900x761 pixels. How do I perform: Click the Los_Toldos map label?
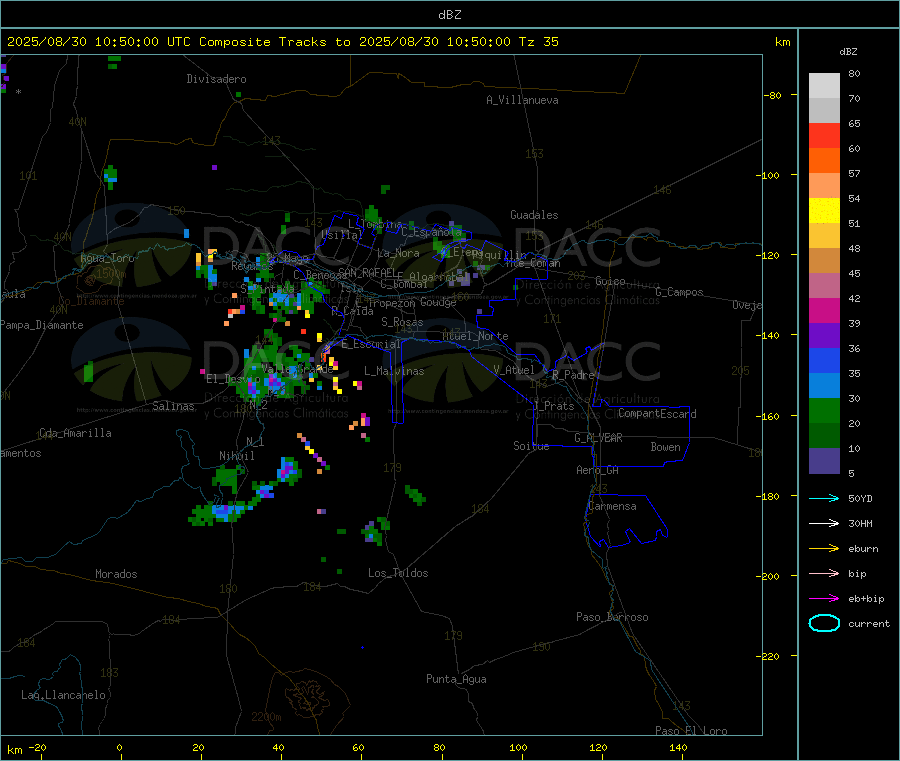click(398, 573)
